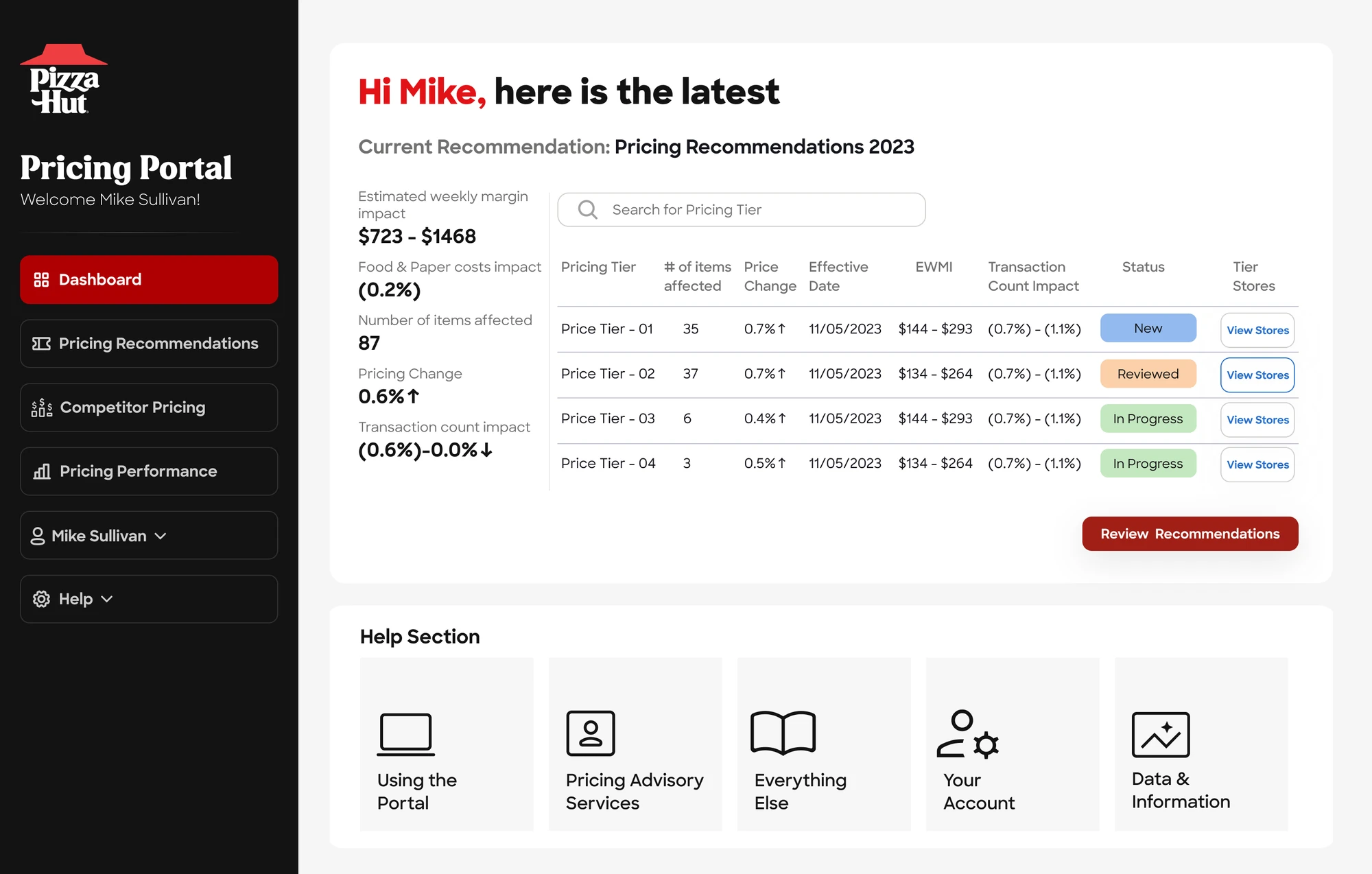Click the open book icon for Everything Else
Image resolution: width=1372 pixels, height=874 pixels.
(x=783, y=733)
